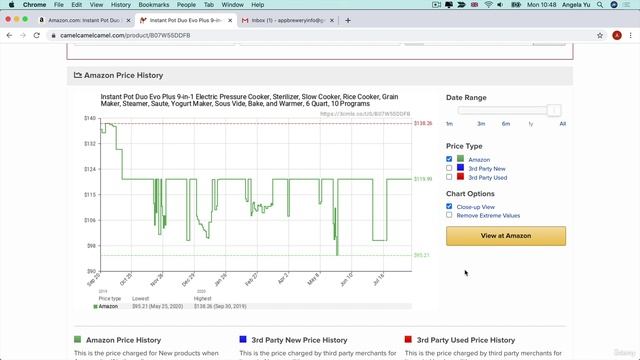Viewport: 640px width, 360px height.
Task: Close the camelcamelcamel Instant Pot tab
Action: 230,20
